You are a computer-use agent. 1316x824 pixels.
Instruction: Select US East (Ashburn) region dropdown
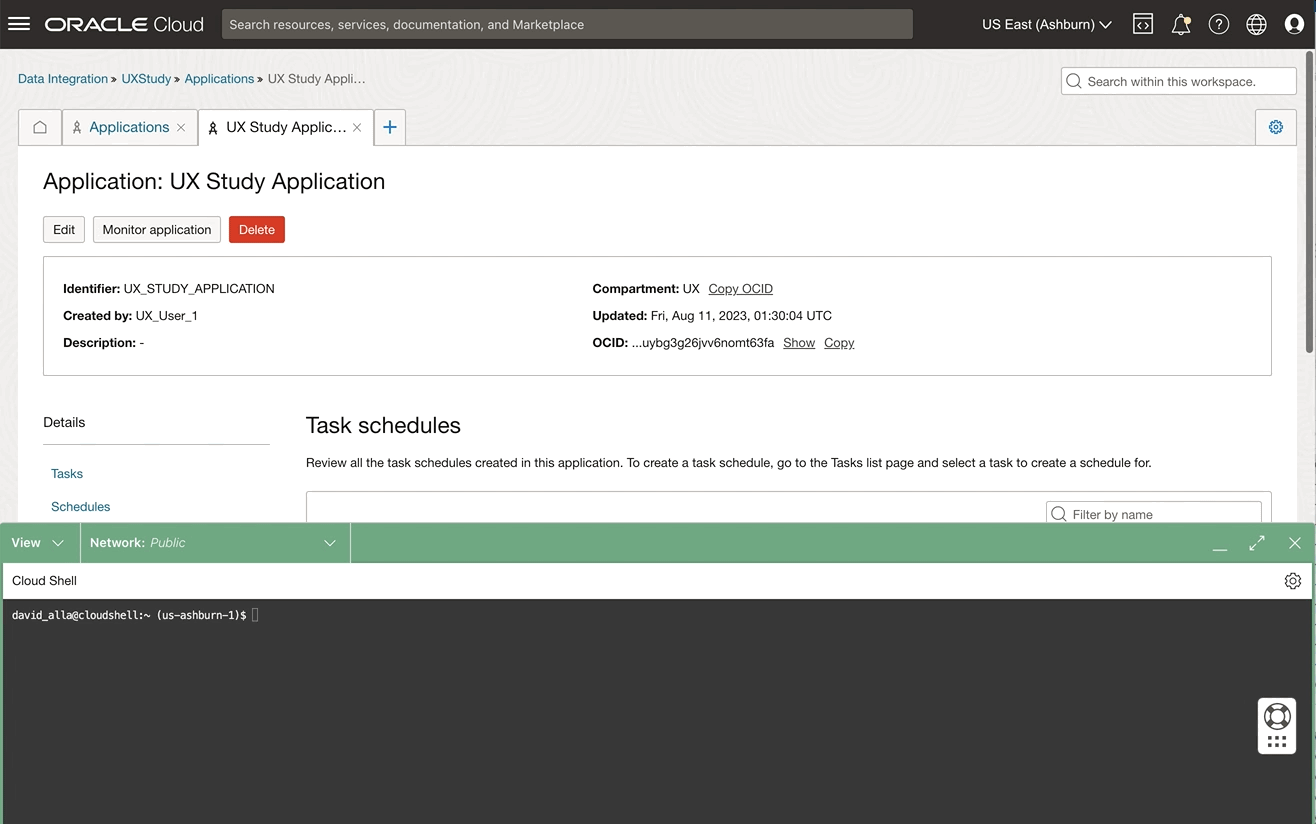click(x=1047, y=24)
